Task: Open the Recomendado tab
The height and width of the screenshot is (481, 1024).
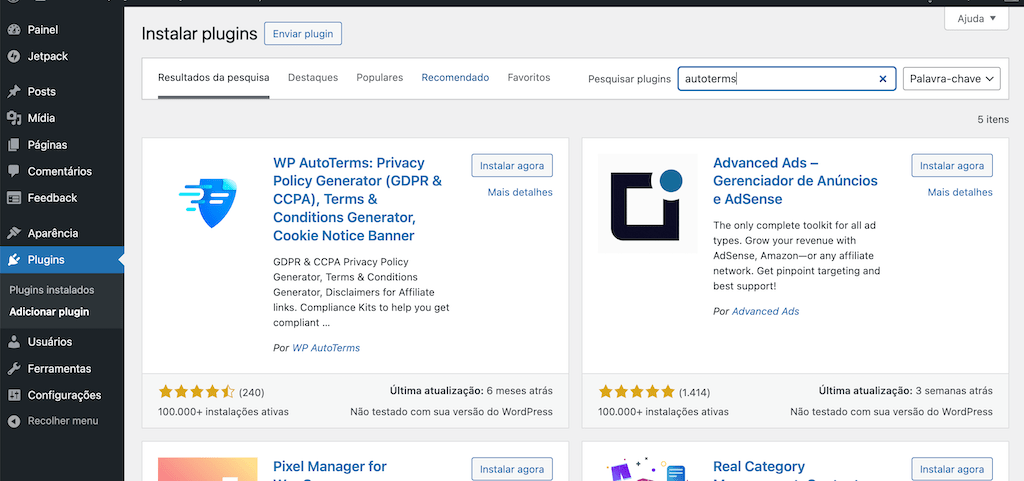Action: [455, 78]
